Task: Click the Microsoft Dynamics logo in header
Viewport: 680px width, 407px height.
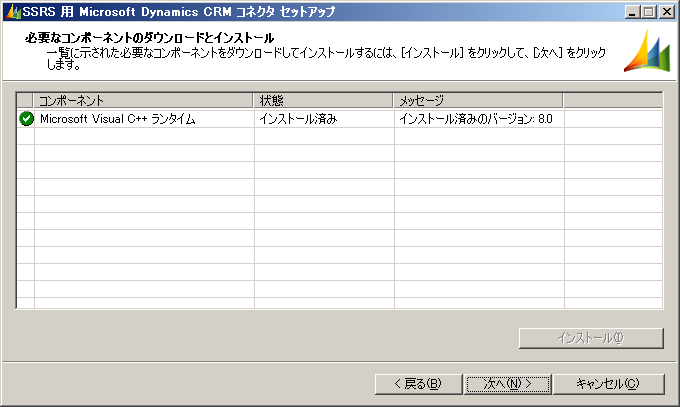Action: coord(647,51)
